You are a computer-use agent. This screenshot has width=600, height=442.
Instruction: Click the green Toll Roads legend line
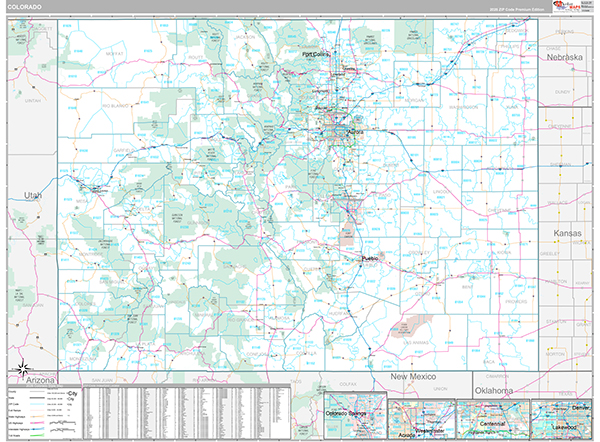pyautogui.click(x=37, y=435)
